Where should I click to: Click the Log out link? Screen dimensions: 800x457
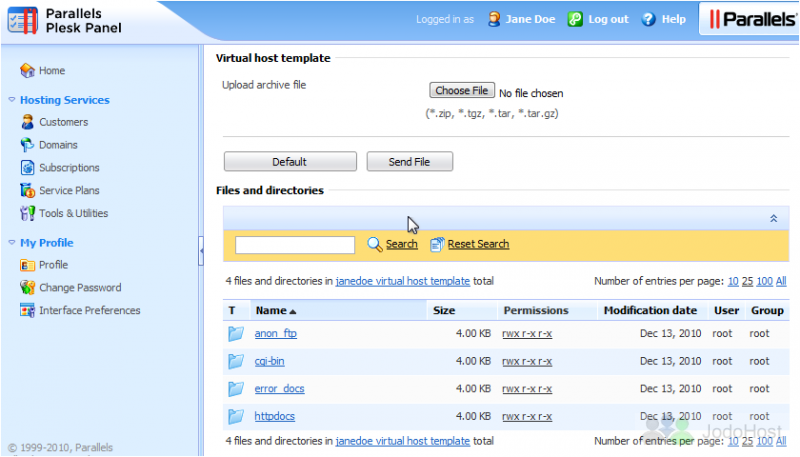[x=608, y=19]
